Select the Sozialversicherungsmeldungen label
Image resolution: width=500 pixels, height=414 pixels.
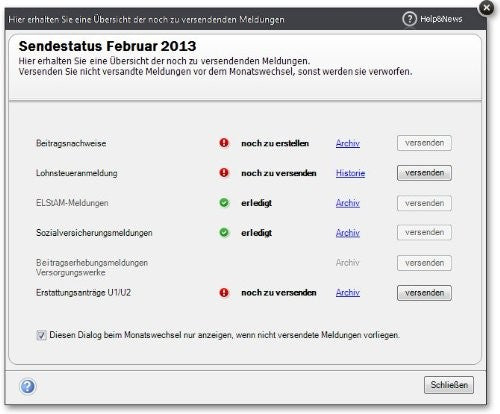point(94,233)
